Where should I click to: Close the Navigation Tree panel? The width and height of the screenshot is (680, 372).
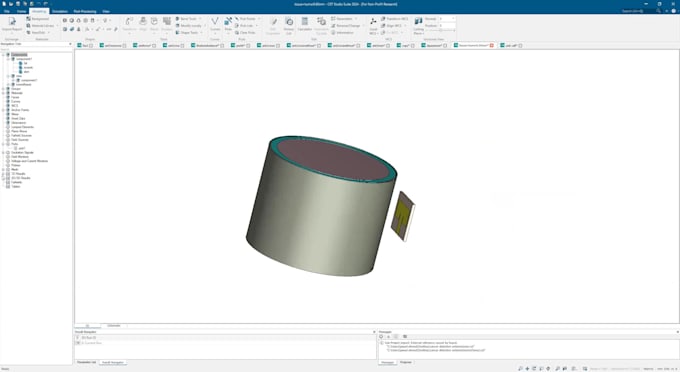point(70,44)
